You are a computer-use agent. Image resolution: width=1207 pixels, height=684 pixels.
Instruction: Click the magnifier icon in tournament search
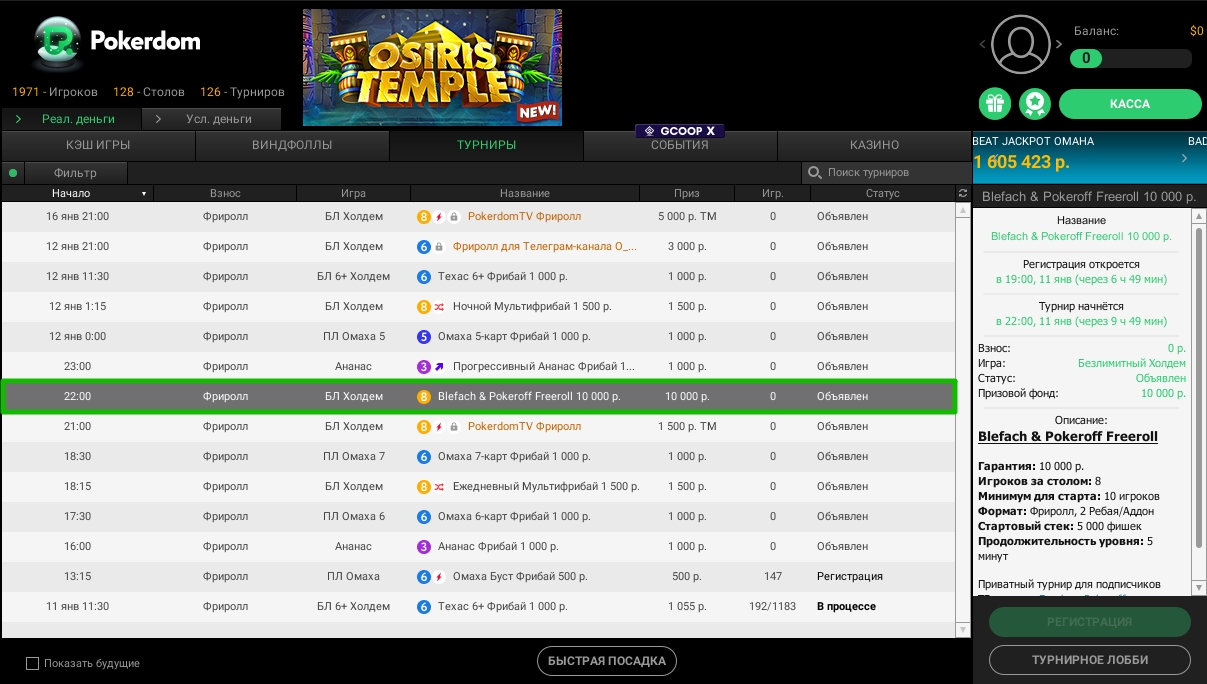815,173
